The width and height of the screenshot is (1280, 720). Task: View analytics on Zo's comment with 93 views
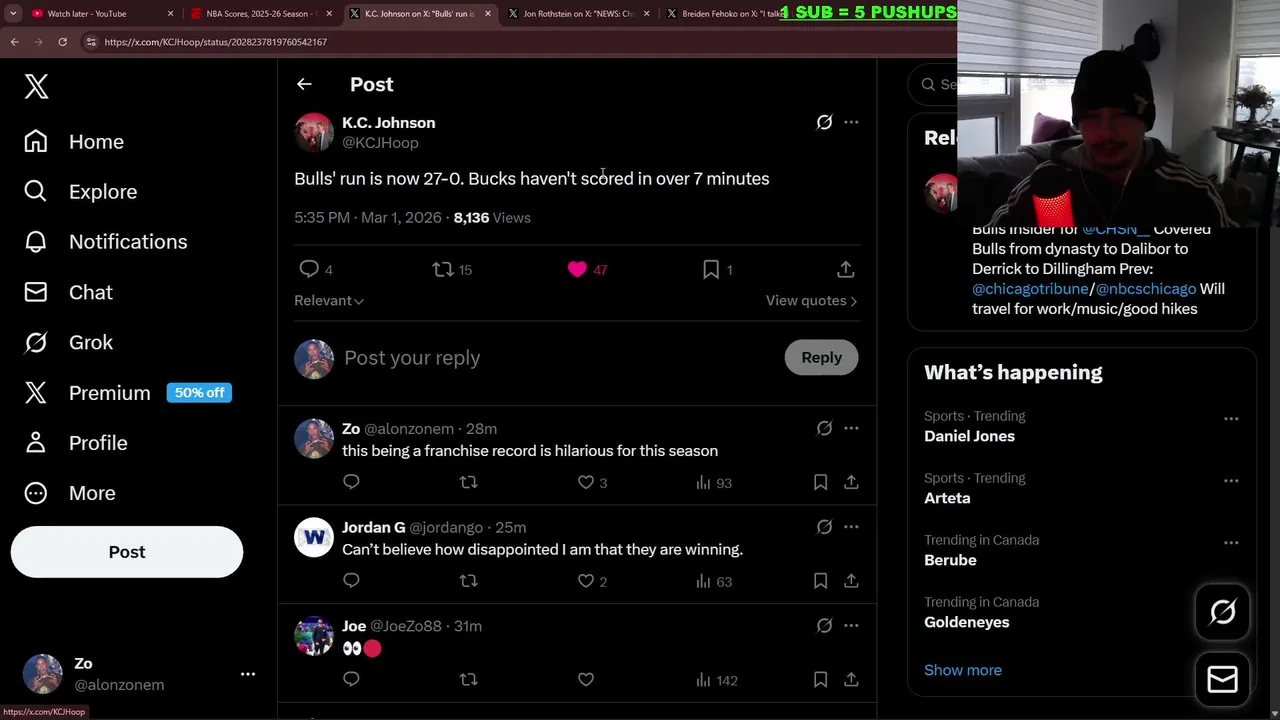click(x=713, y=482)
